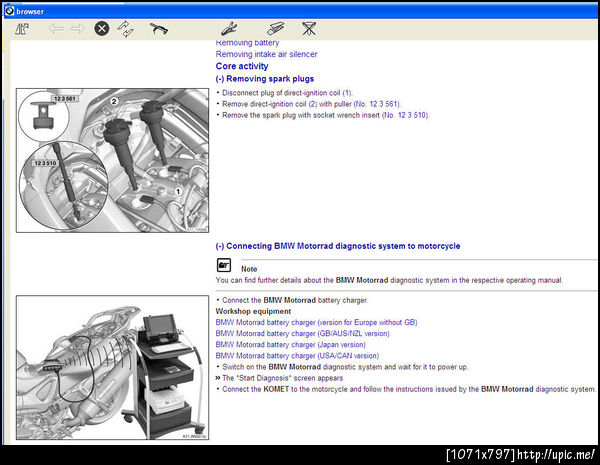Open the special tools wrench icon
Viewport: 600px width, 465px height.
click(x=229, y=29)
